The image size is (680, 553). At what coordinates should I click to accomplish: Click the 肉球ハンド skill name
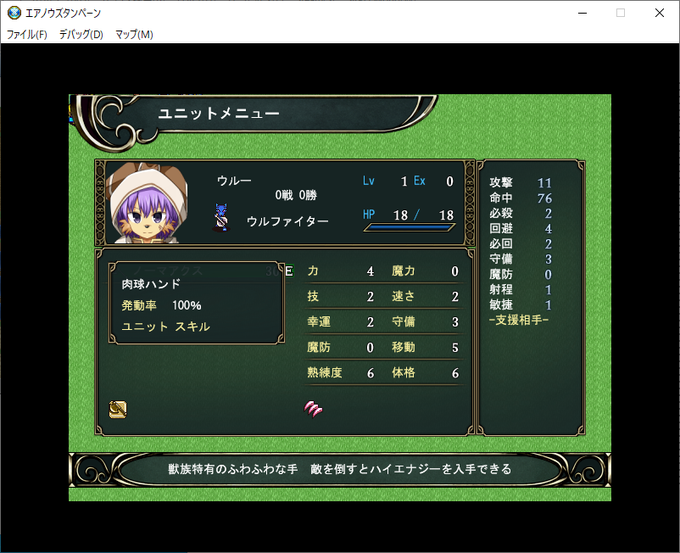click(151, 284)
